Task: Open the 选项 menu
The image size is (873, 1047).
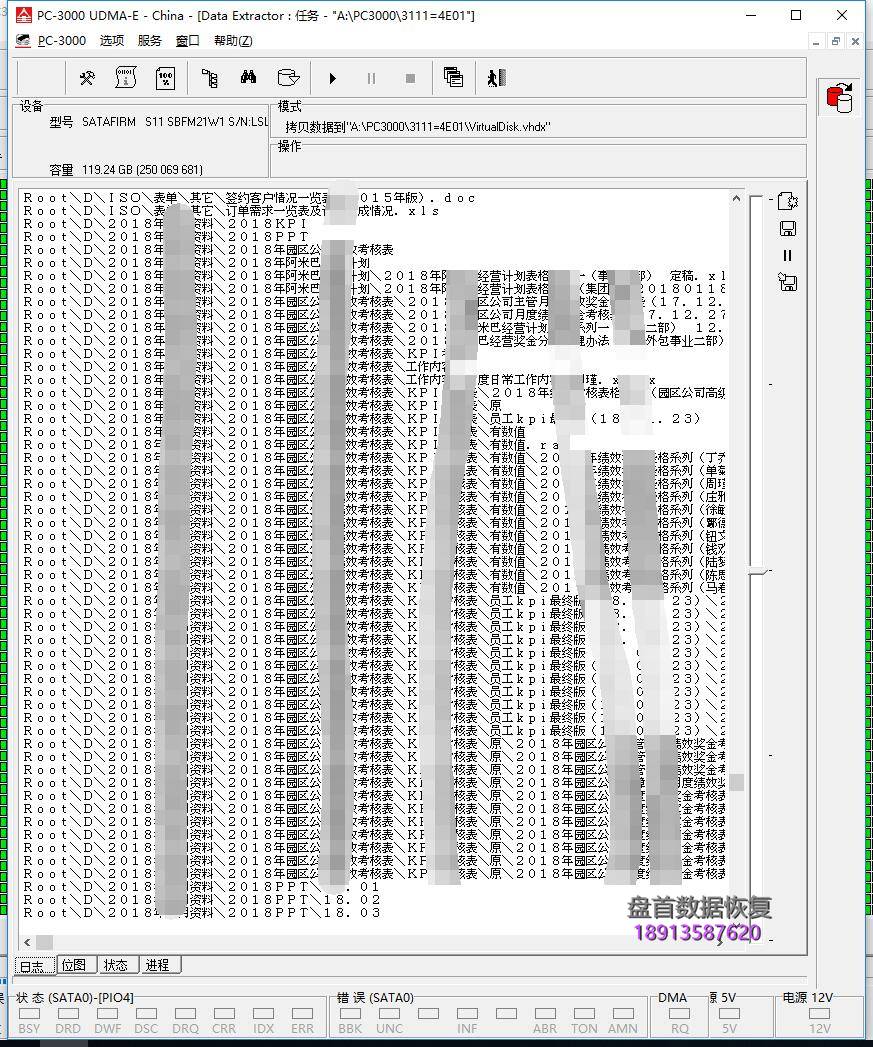Action: (112, 41)
